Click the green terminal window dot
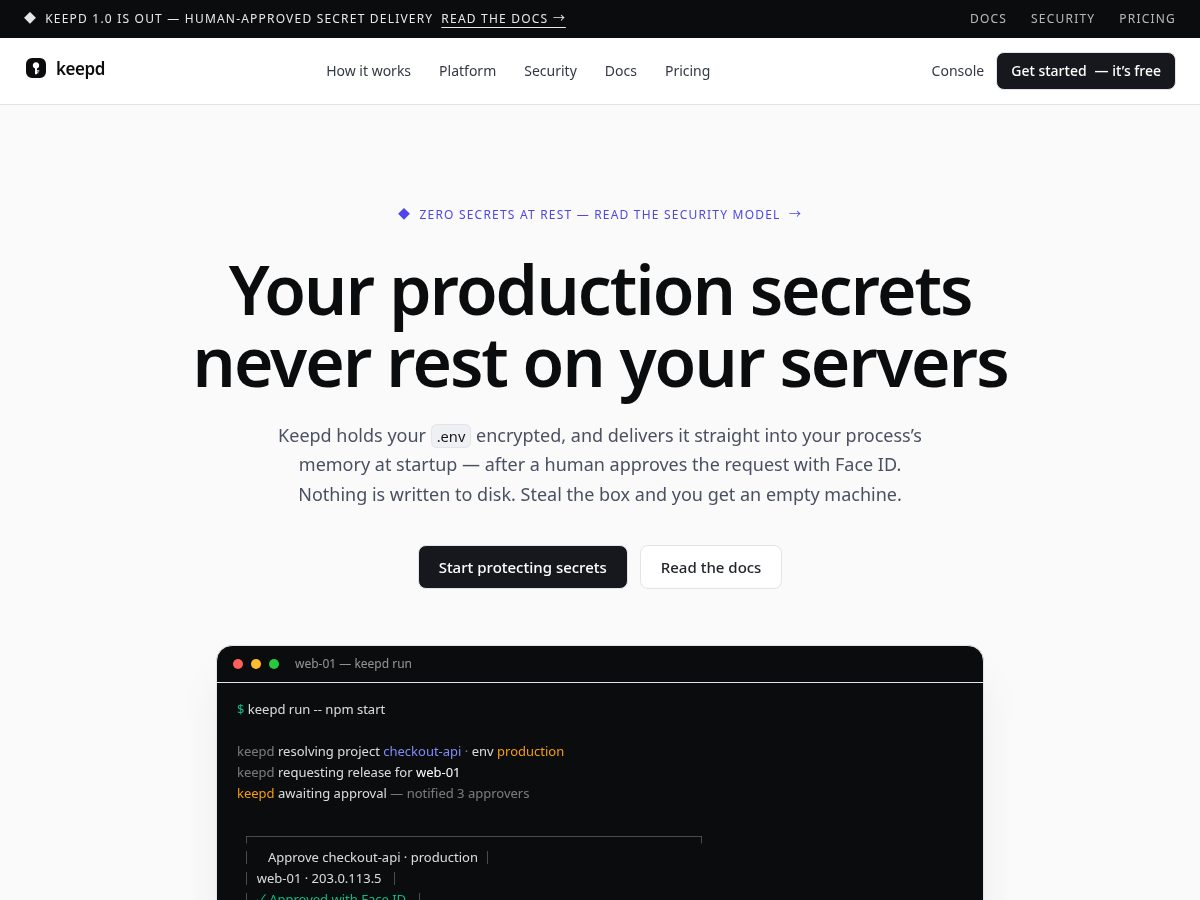Image resolution: width=1200 pixels, height=900 pixels. point(274,664)
